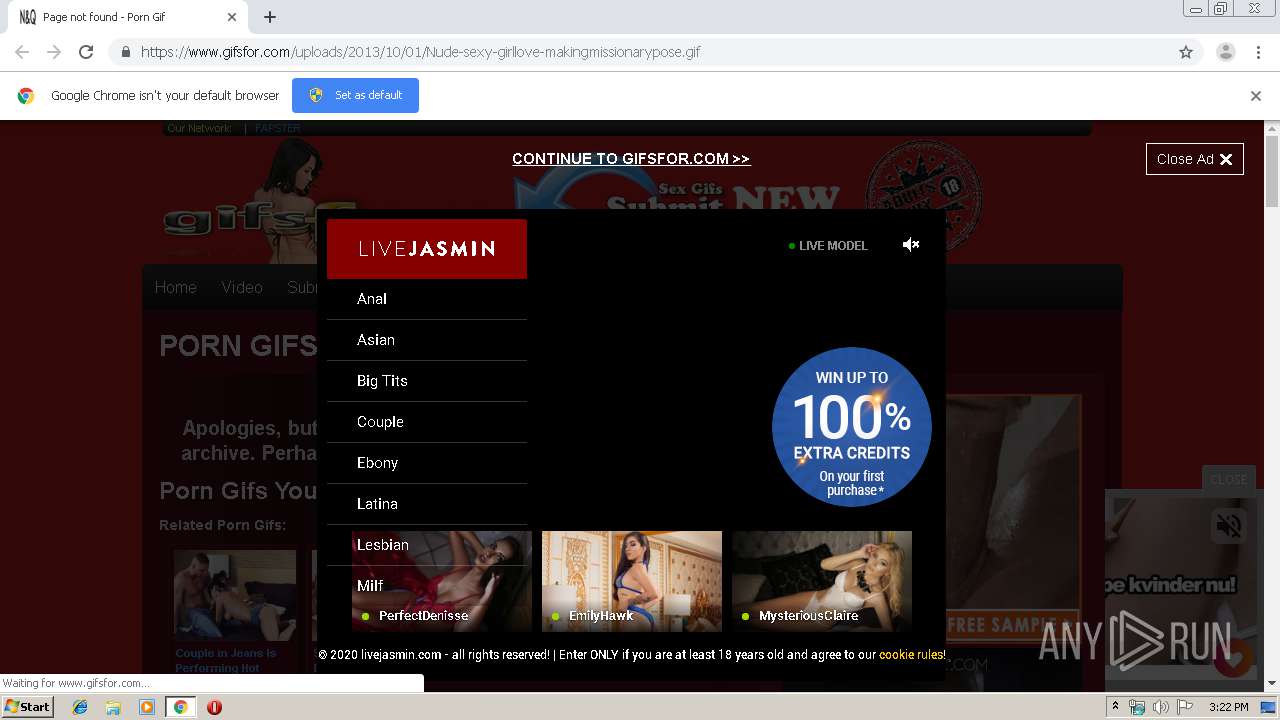View site info via lock icon
1280x720 pixels.
click(125, 52)
